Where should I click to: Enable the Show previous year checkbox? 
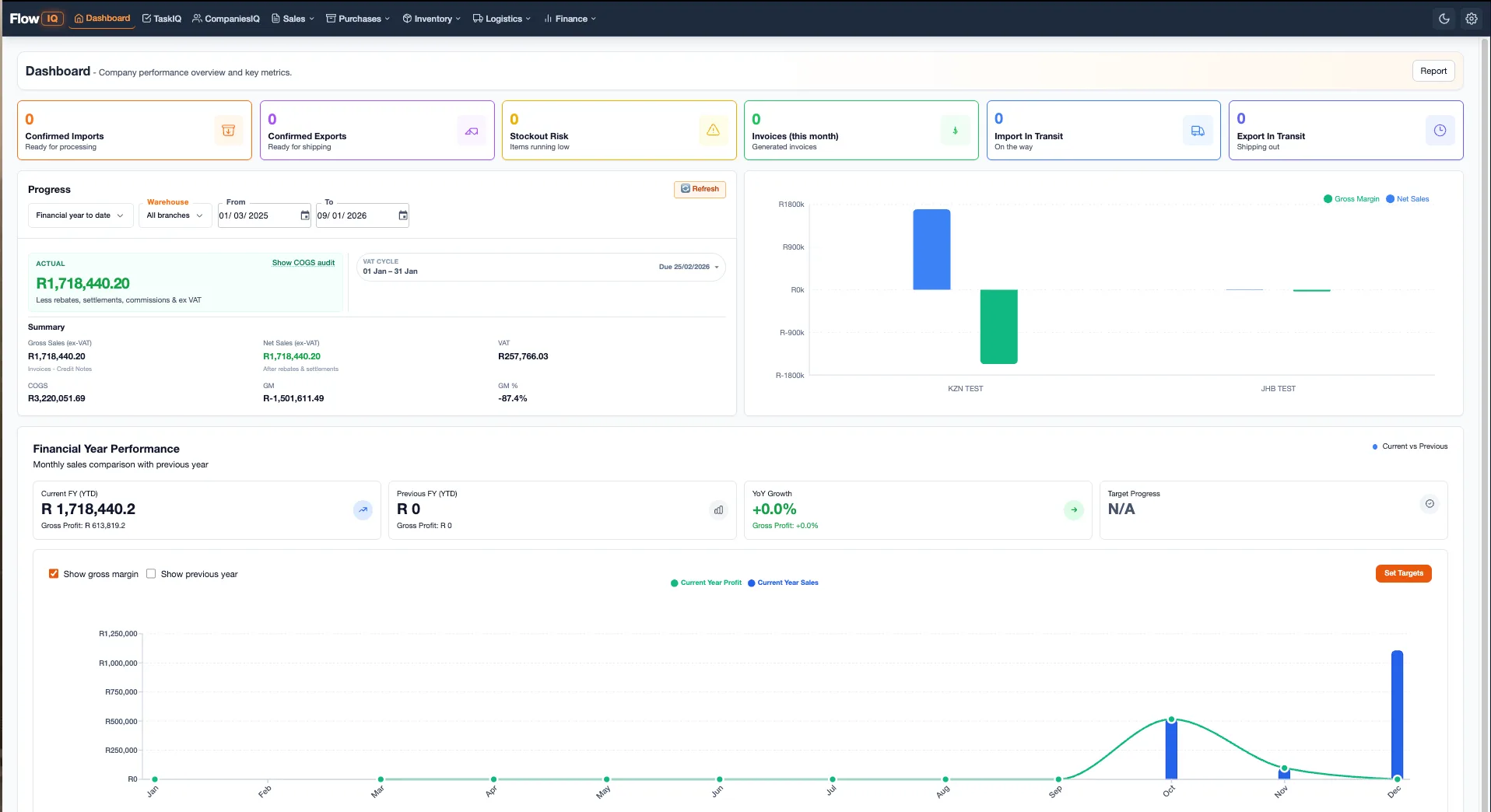click(x=151, y=574)
